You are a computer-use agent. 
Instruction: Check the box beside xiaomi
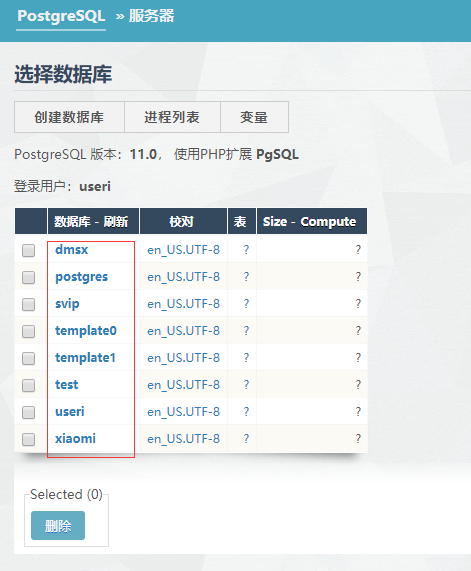28,439
